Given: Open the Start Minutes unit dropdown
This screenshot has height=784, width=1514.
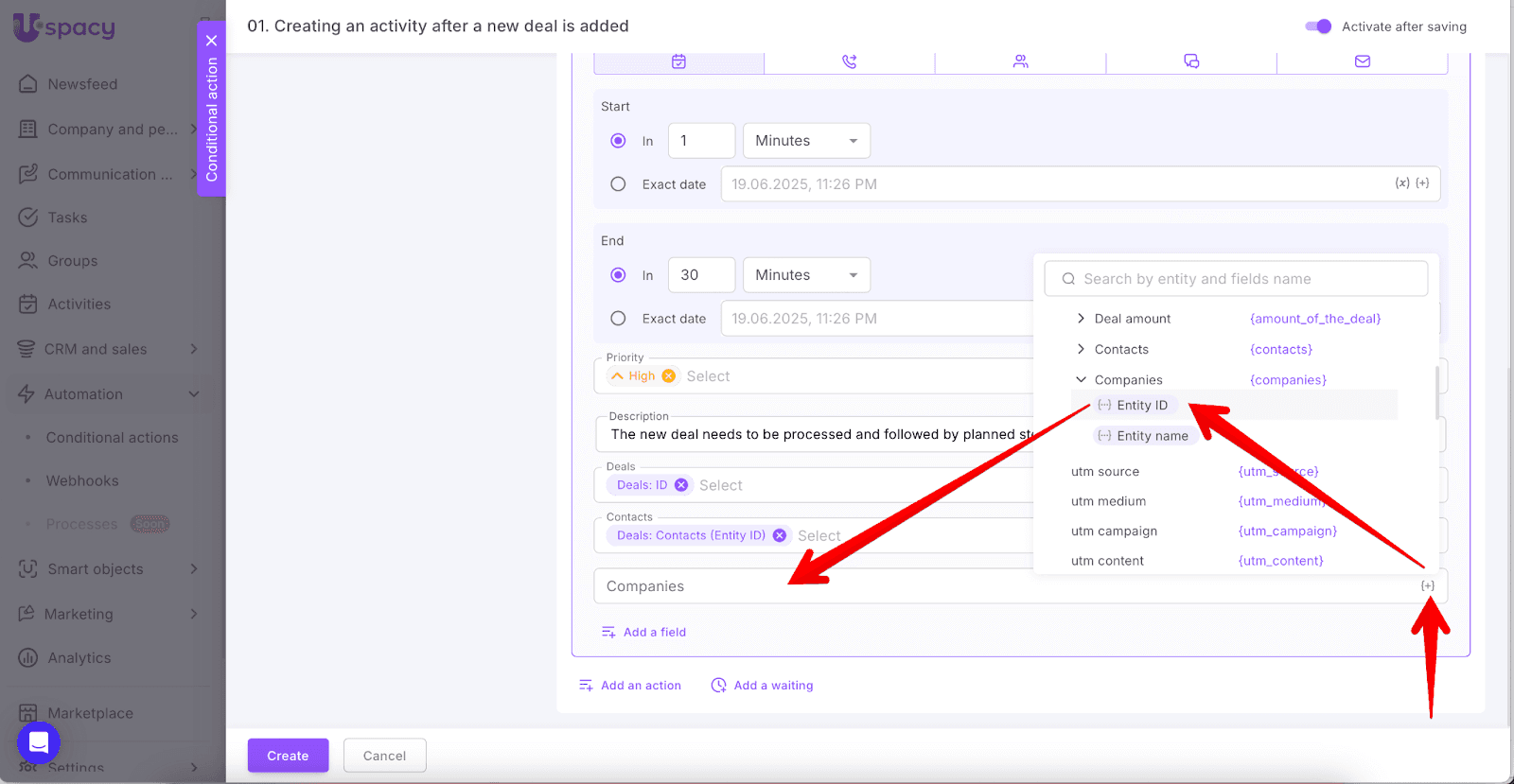Looking at the screenshot, I should tap(806, 141).
